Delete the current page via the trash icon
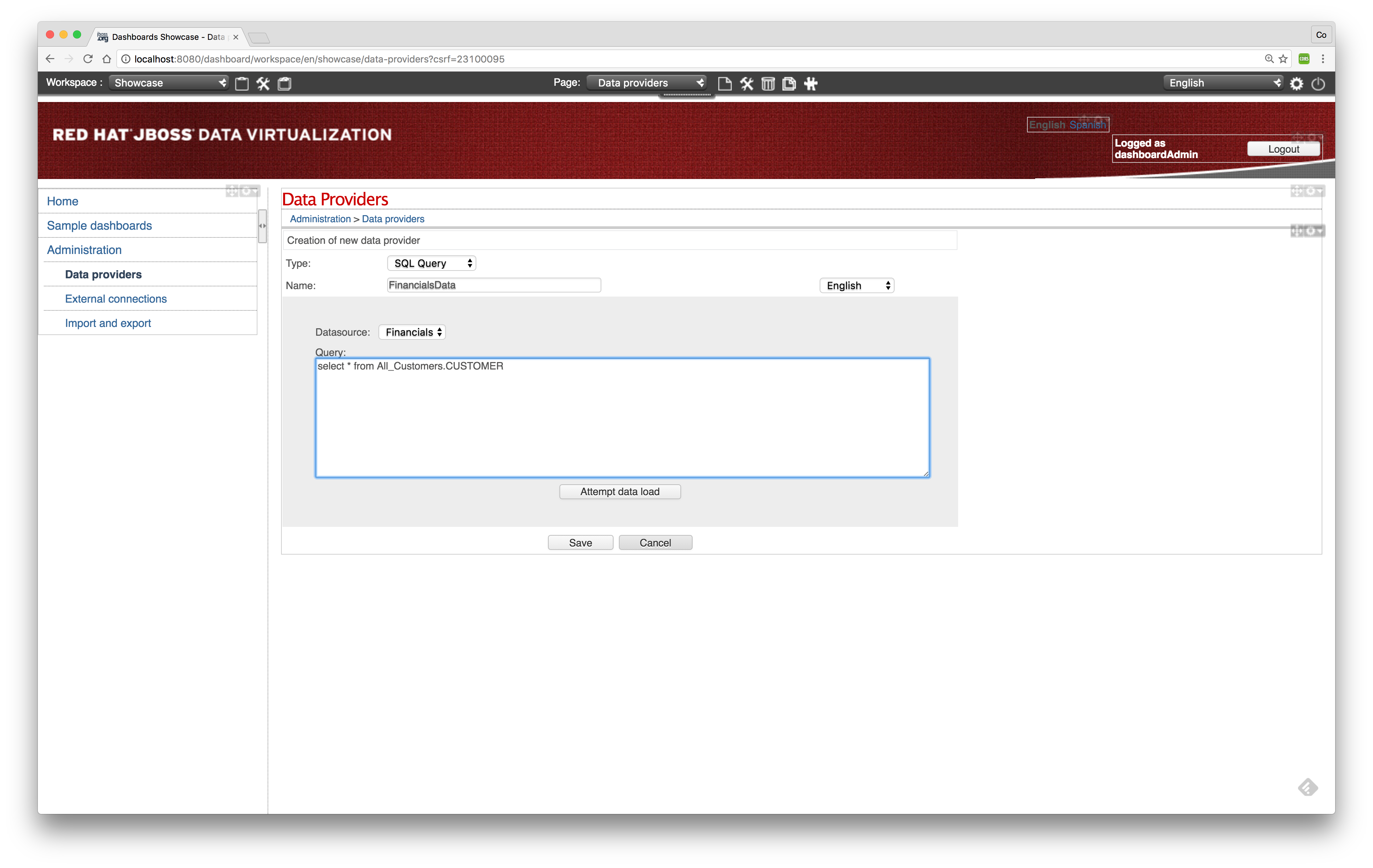The height and width of the screenshot is (868, 1373). point(768,83)
